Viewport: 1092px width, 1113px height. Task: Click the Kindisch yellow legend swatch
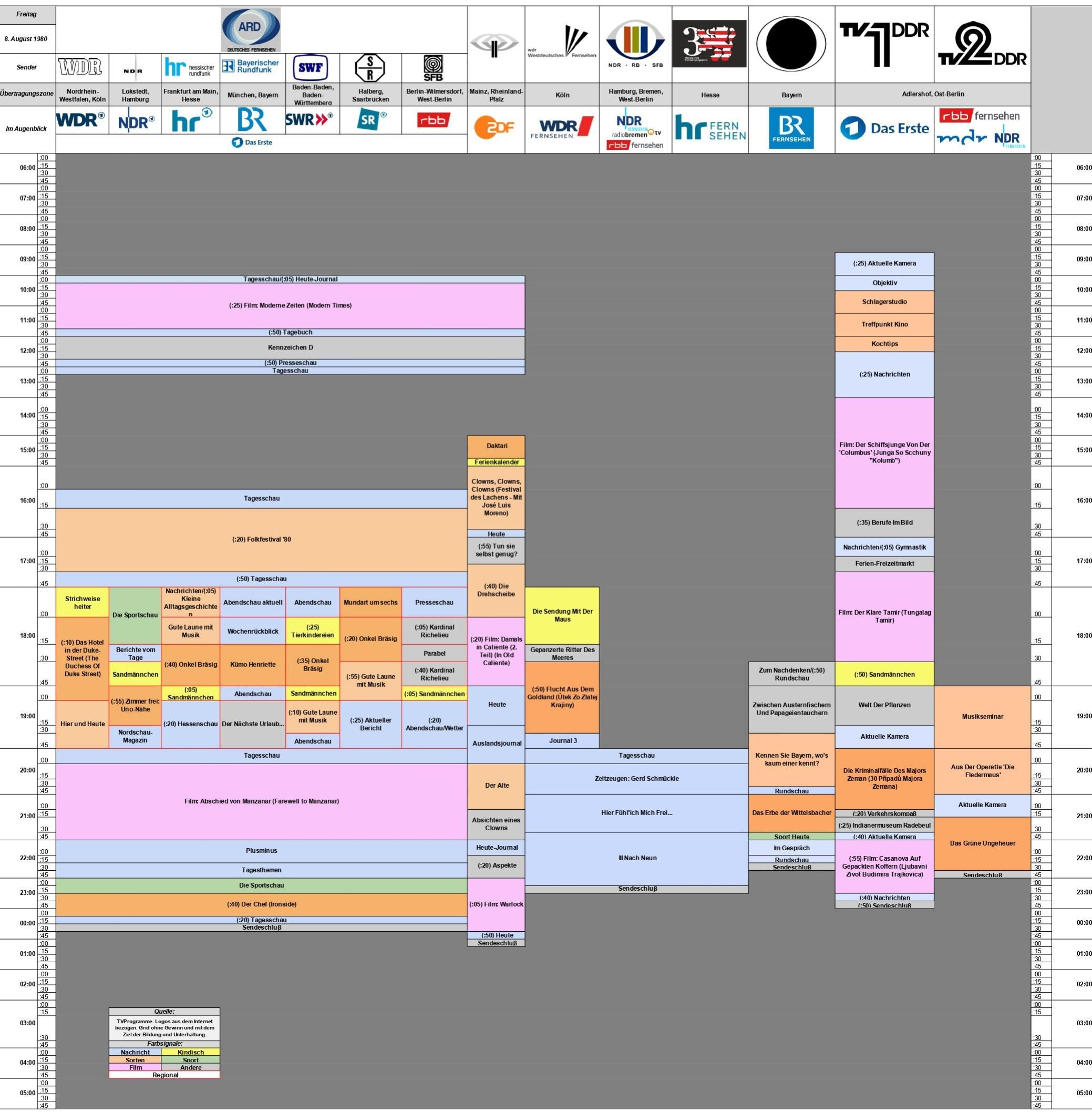[x=190, y=1052]
